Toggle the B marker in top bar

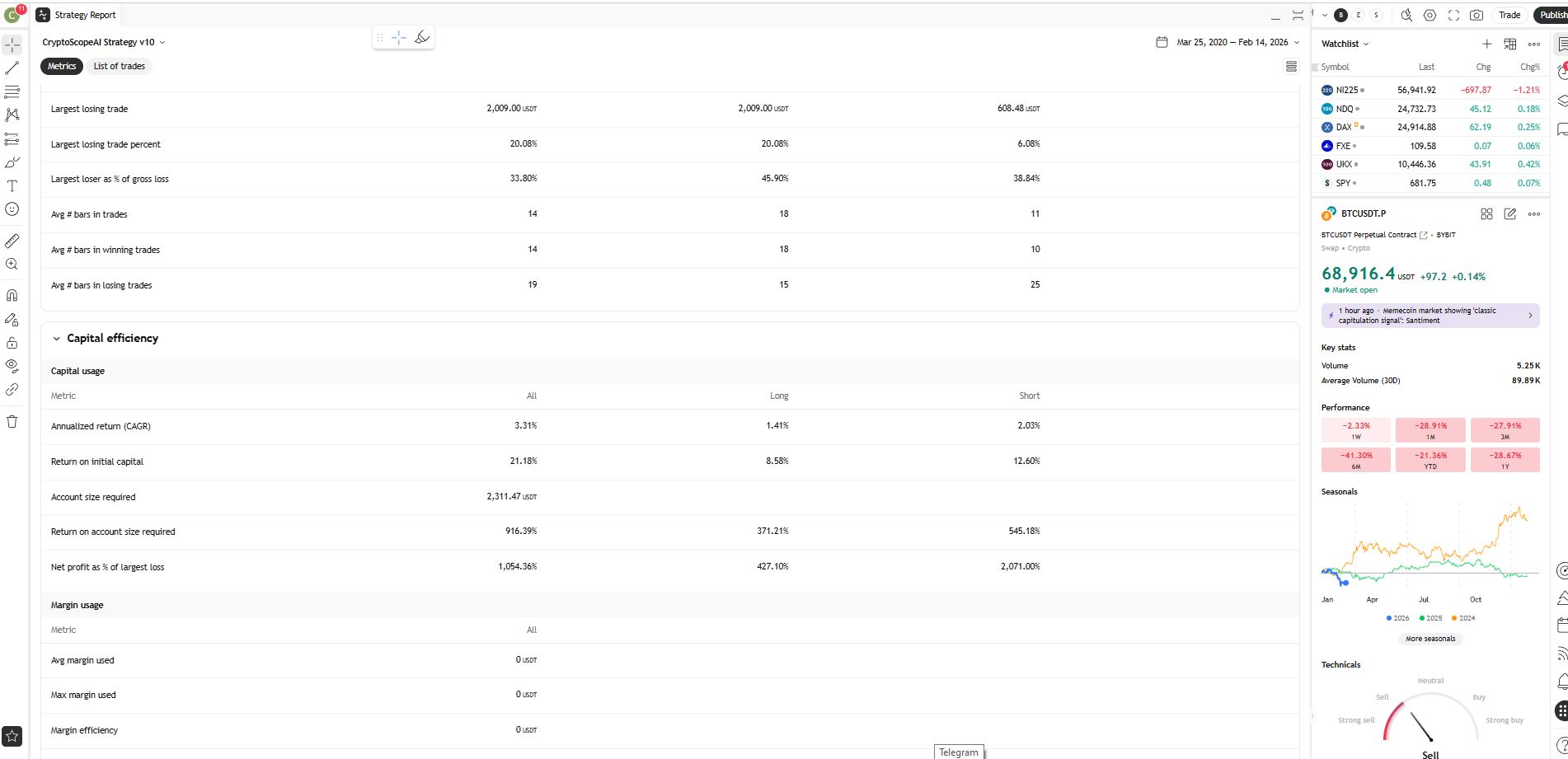click(1341, 15)
